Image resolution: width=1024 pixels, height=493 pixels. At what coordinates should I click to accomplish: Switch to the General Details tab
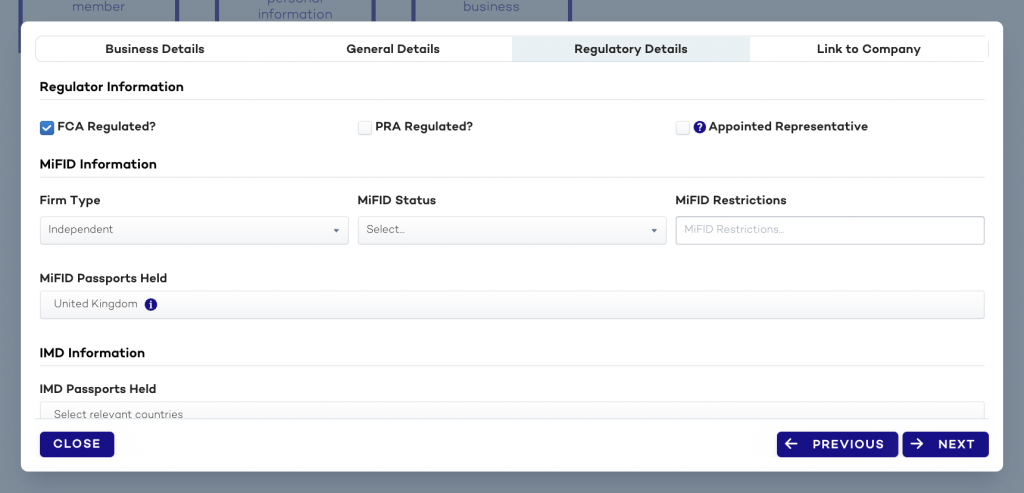click(392, 49)
